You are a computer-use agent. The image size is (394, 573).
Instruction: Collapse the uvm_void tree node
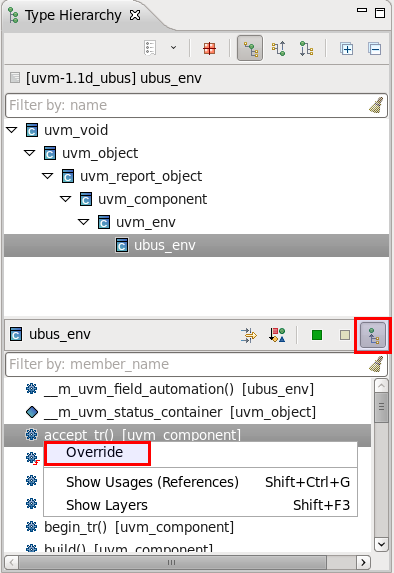pos(12,130)
